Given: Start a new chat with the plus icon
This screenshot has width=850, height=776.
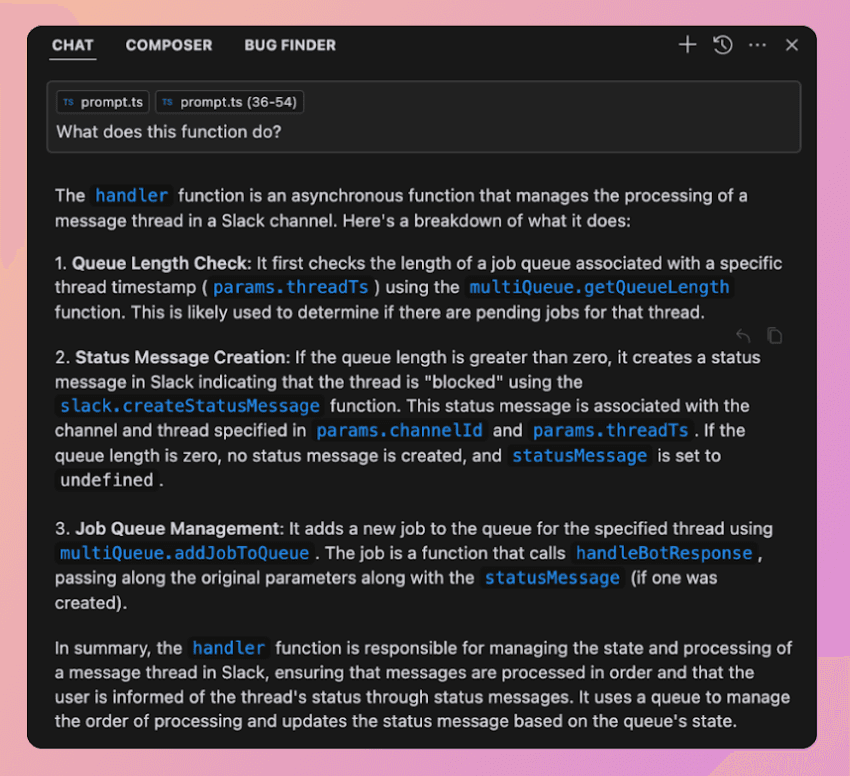Looking at the screenshot, I should [x=687, y=45].
